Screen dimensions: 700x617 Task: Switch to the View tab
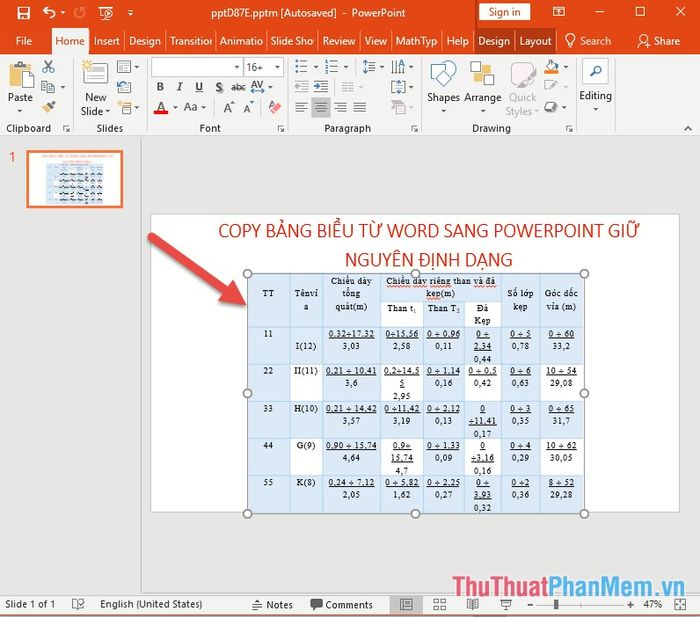tap(375, 41)
